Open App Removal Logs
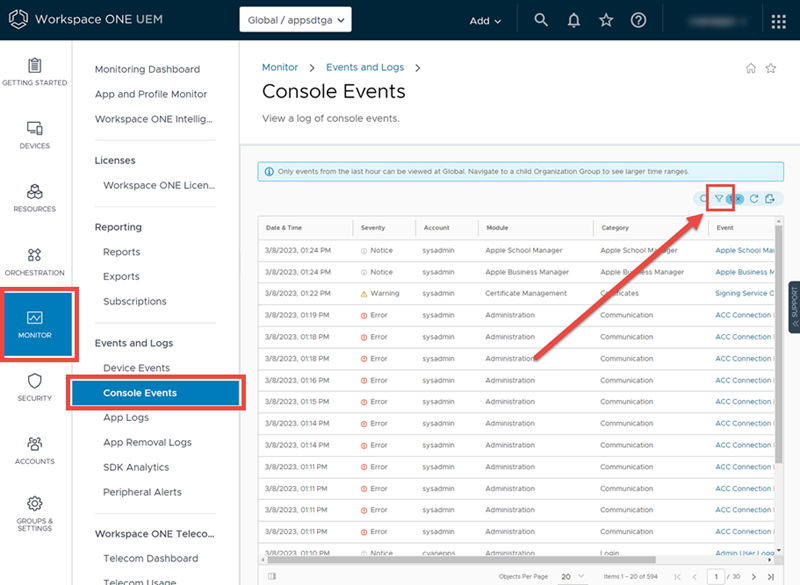This screenshot has height=585, width=800. point(147,443)
